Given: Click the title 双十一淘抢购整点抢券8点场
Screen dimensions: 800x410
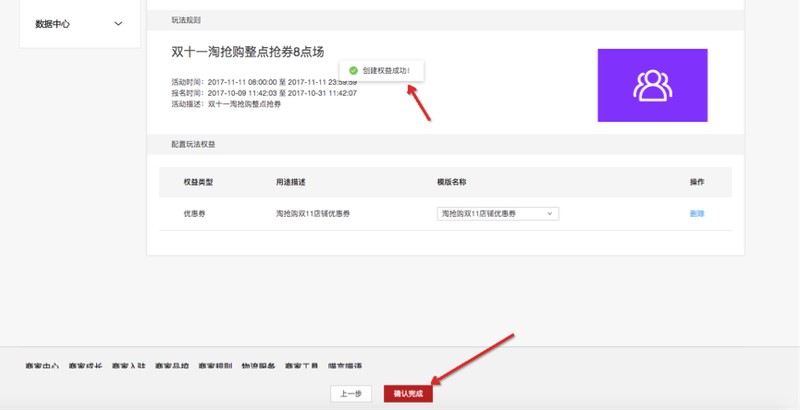Looking at the screenshot, I should click(x=247, y=52).
